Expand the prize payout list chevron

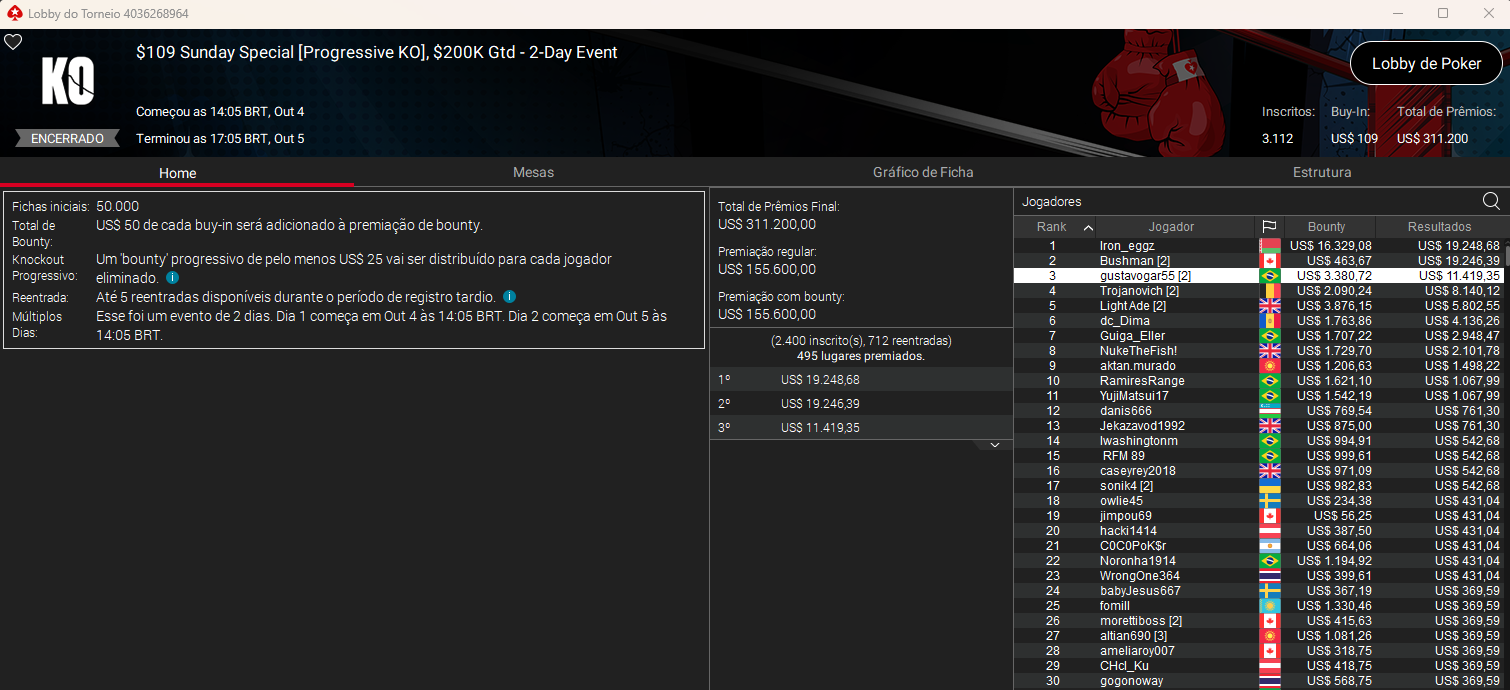point(994,445)
